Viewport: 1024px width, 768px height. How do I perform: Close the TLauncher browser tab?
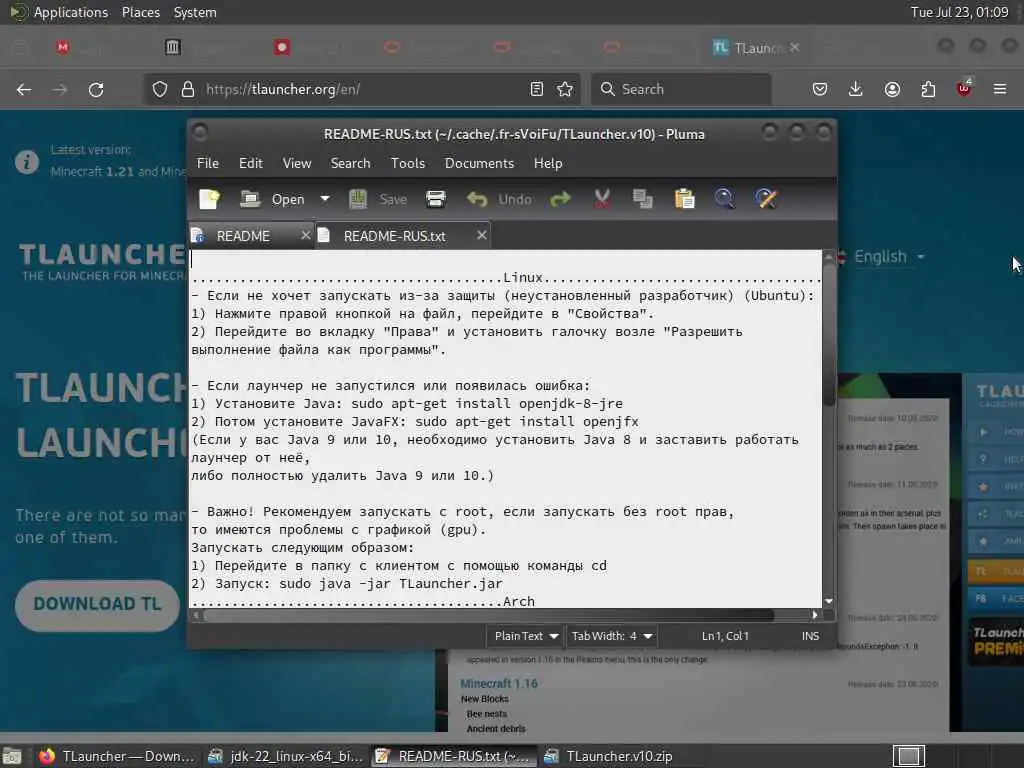[x=794, y=47]
